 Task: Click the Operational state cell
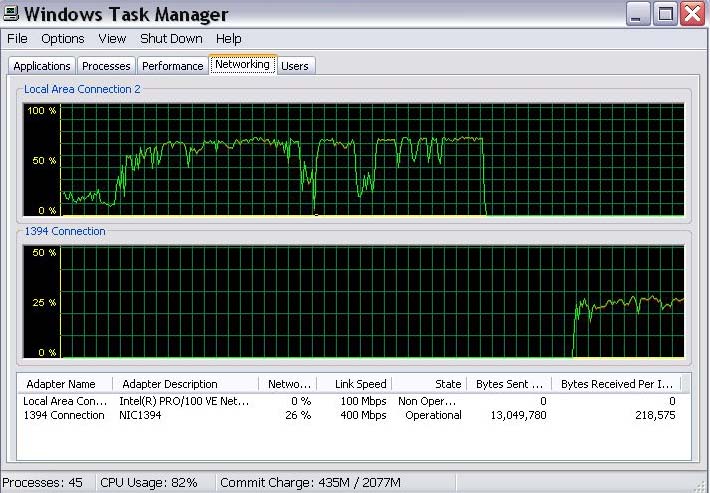click(433, 415)
